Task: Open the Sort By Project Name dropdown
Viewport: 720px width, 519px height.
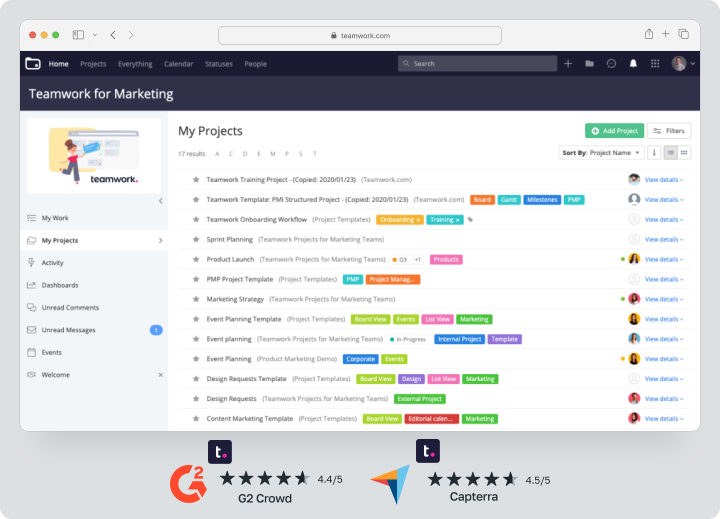Action: [x=601, y=152]
